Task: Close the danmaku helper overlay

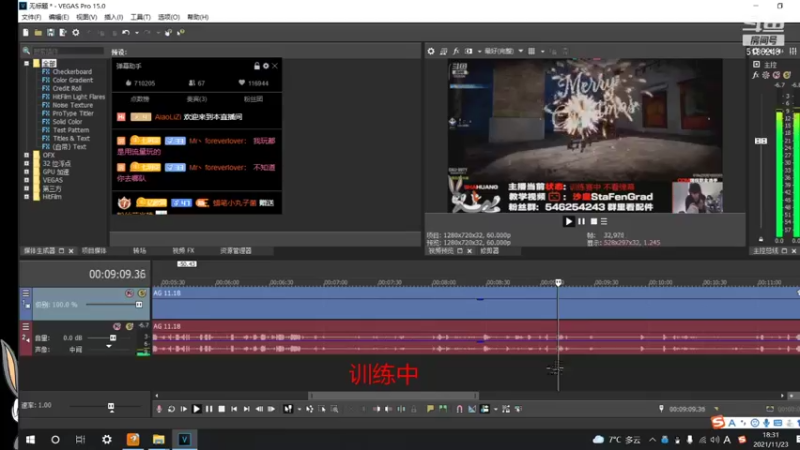Action: (275, 66)
